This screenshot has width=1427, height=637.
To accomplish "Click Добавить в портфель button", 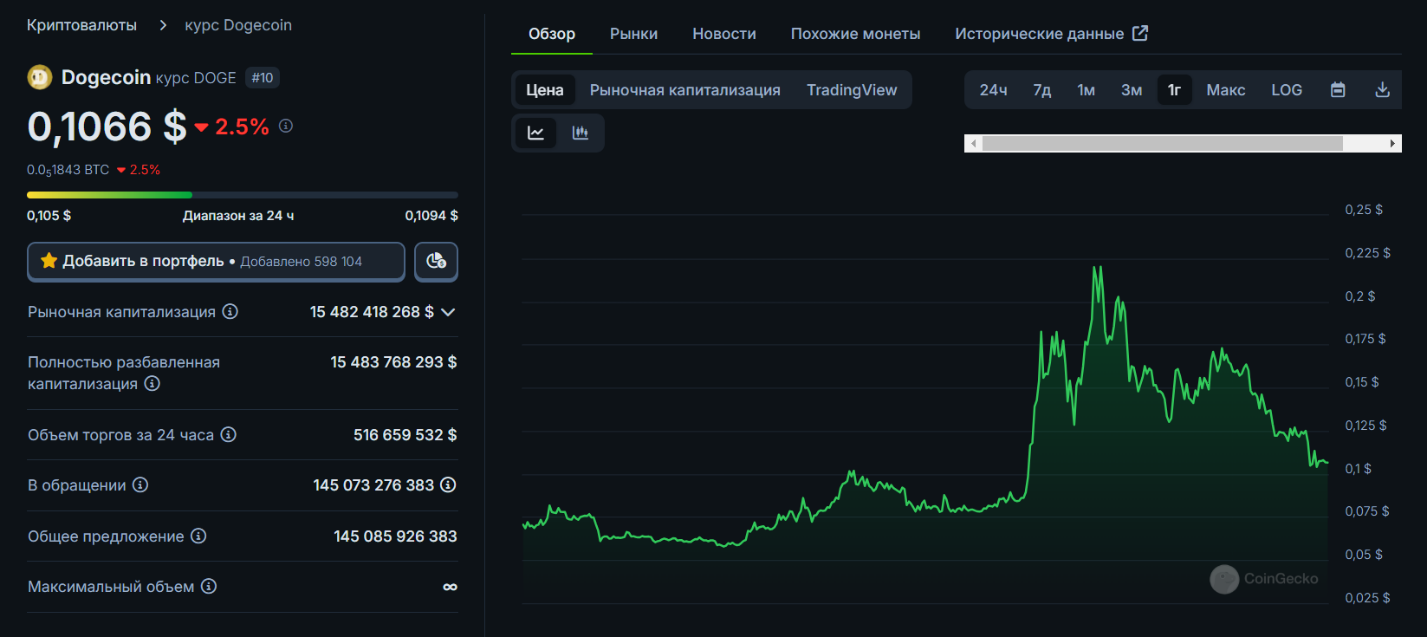I will click(215, 261).
